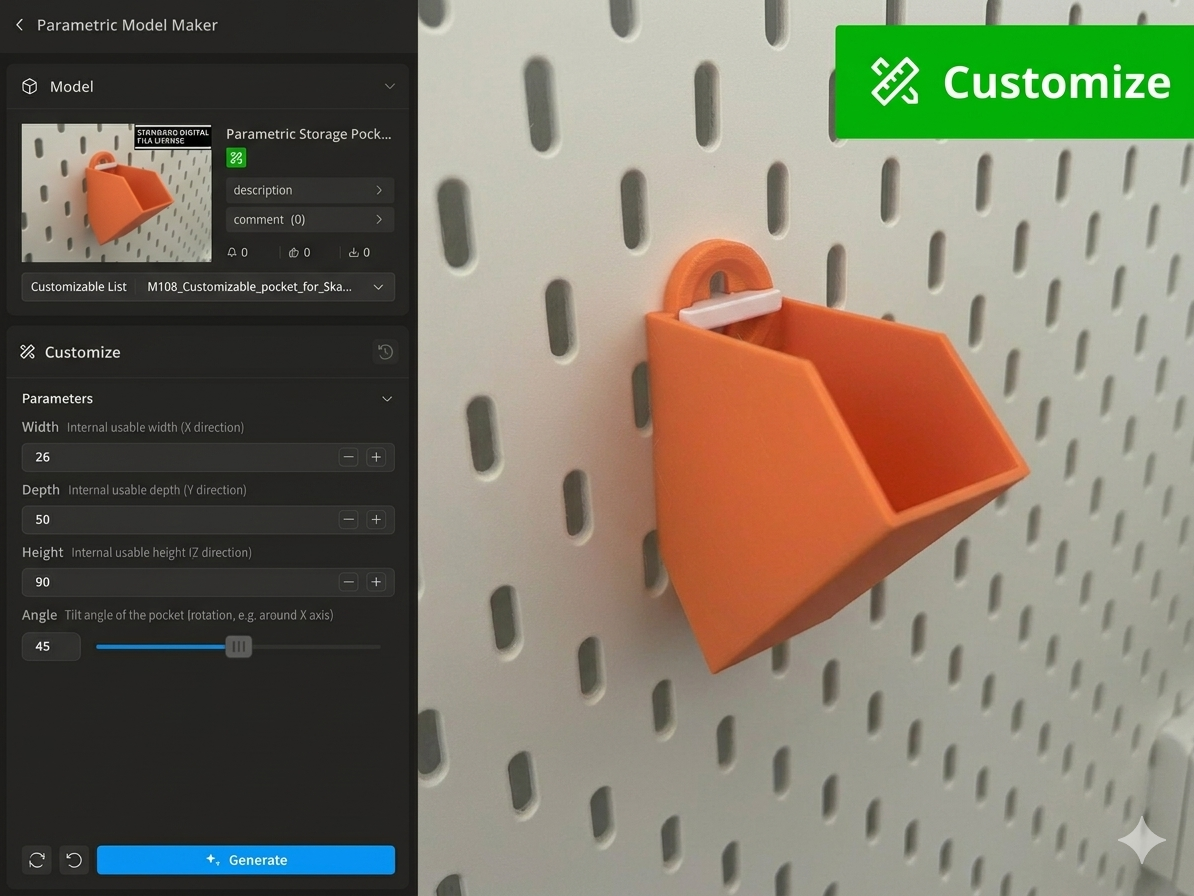This screenshot has width=1194, height=896.
Task: Click the Model cube icon
Action: click(30, 87)
